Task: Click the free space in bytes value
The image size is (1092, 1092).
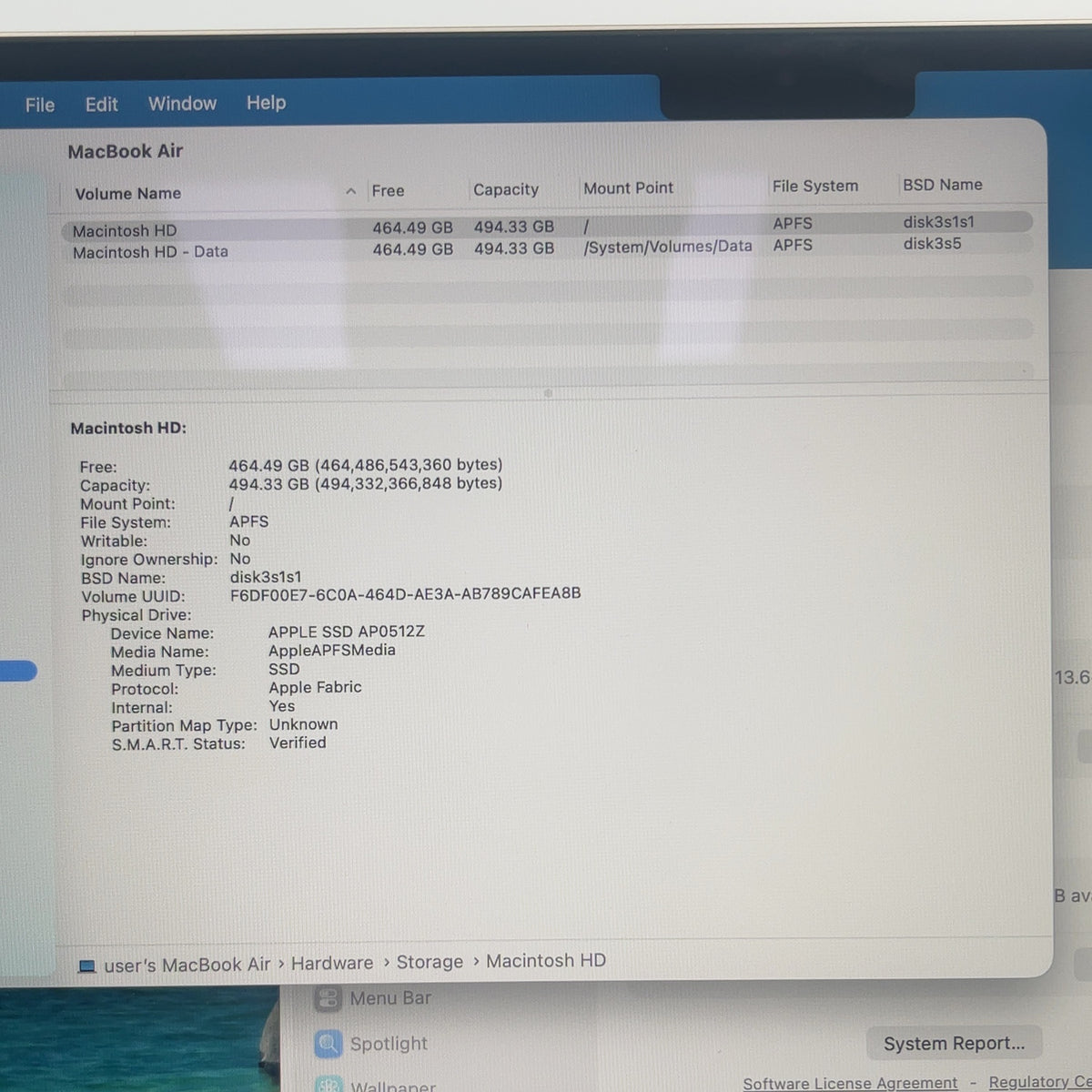Action: (x=409, y=465)
